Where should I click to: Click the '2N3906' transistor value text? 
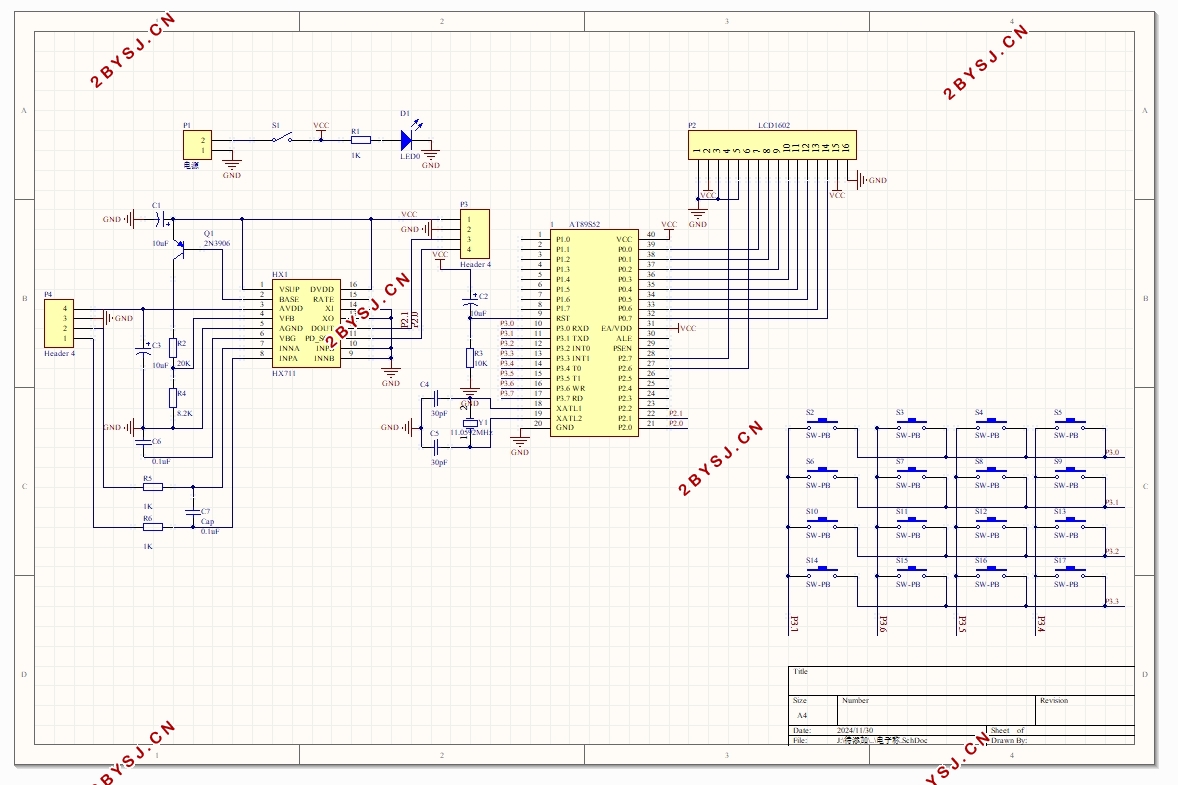point(217,243)
